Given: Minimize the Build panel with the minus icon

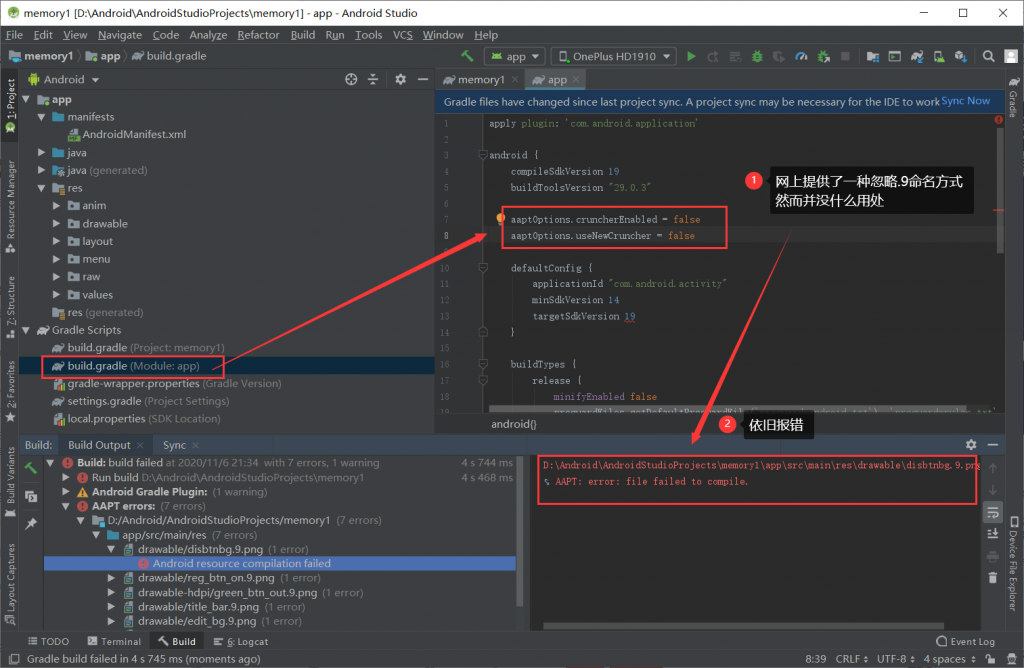Looking at the screenshot, I should 993,445.
